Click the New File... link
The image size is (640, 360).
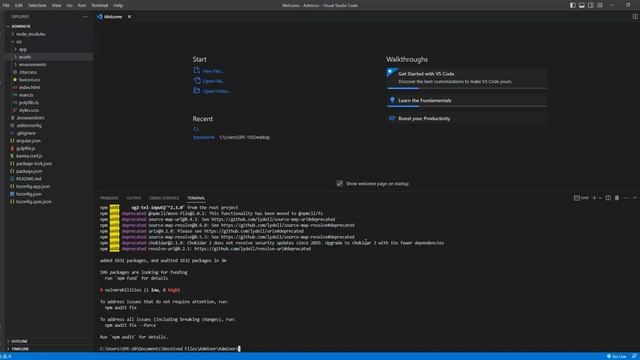click(213, 71)
